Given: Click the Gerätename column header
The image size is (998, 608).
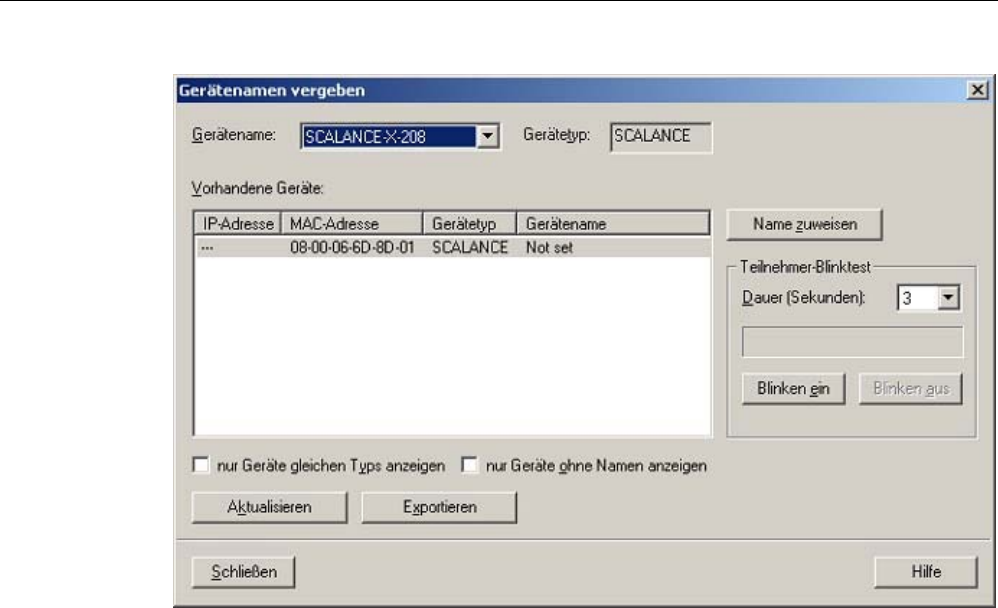Looking at the screenshot, I should pos(613,224).
